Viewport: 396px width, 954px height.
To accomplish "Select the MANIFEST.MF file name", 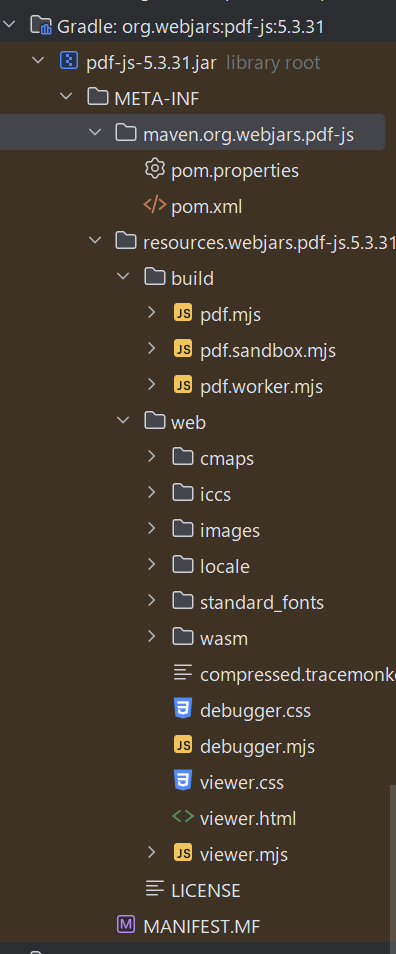I will pyautogui.click(x=201, y=927).
